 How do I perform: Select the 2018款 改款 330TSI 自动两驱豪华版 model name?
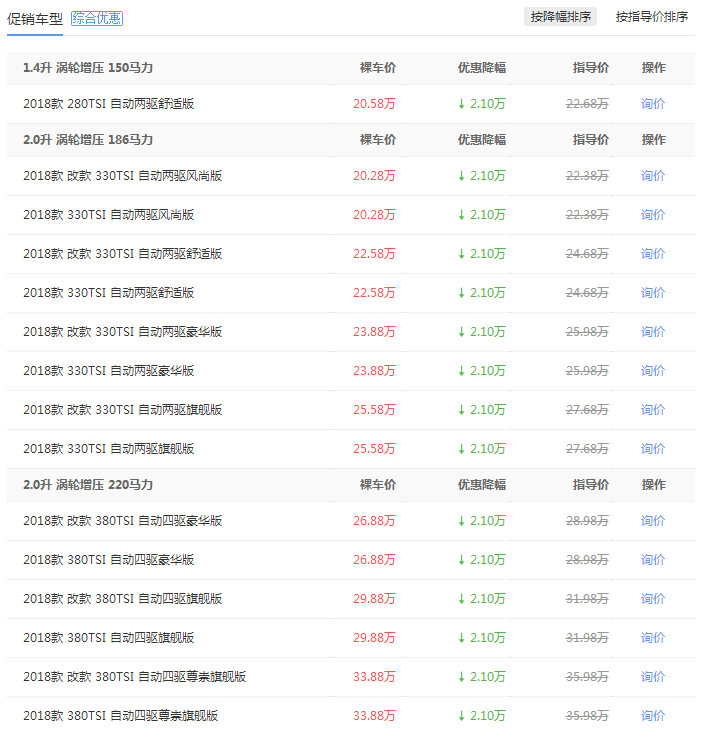pos(122,331)
